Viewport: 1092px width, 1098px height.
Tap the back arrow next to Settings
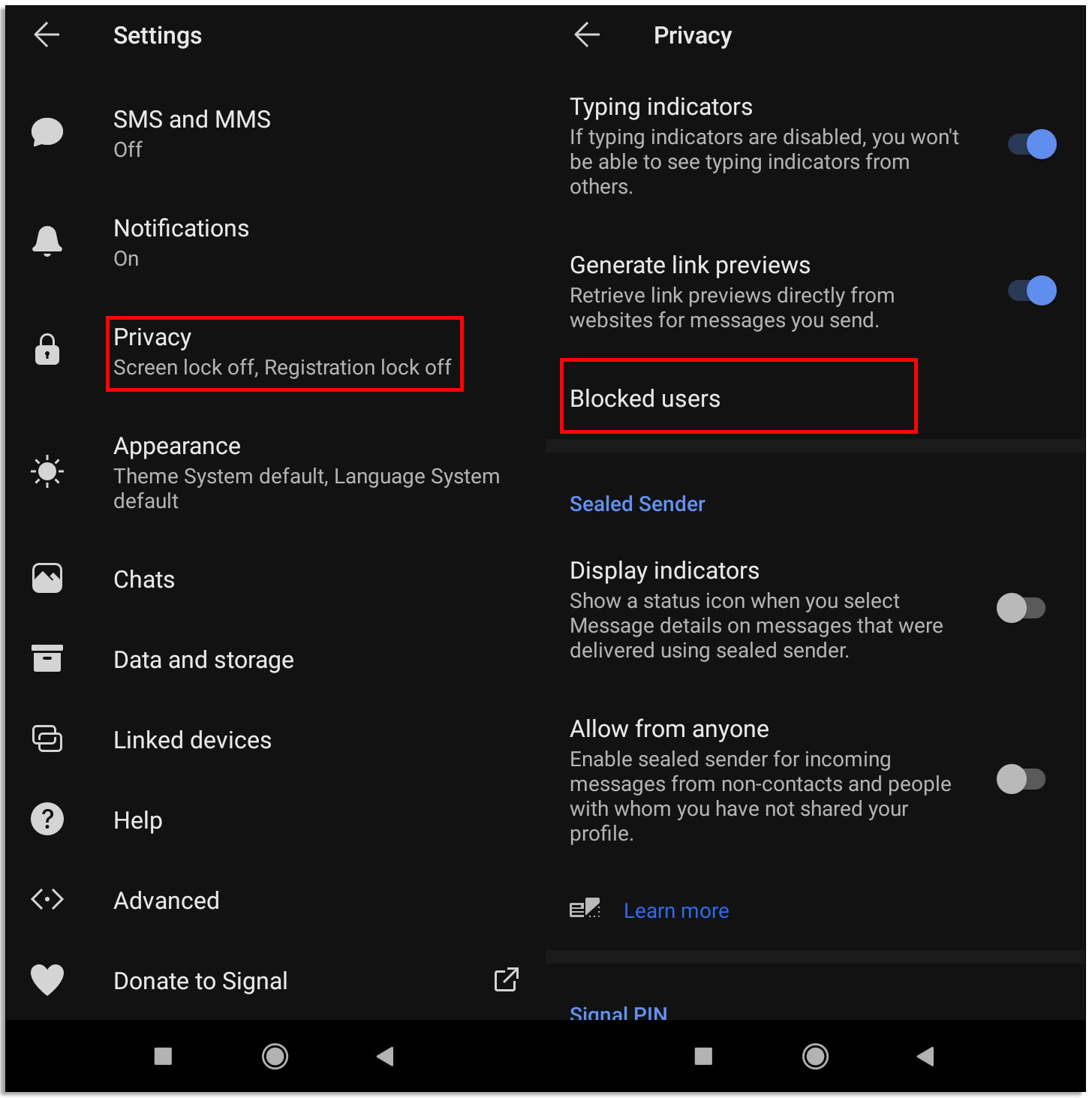tap(47, 35)
